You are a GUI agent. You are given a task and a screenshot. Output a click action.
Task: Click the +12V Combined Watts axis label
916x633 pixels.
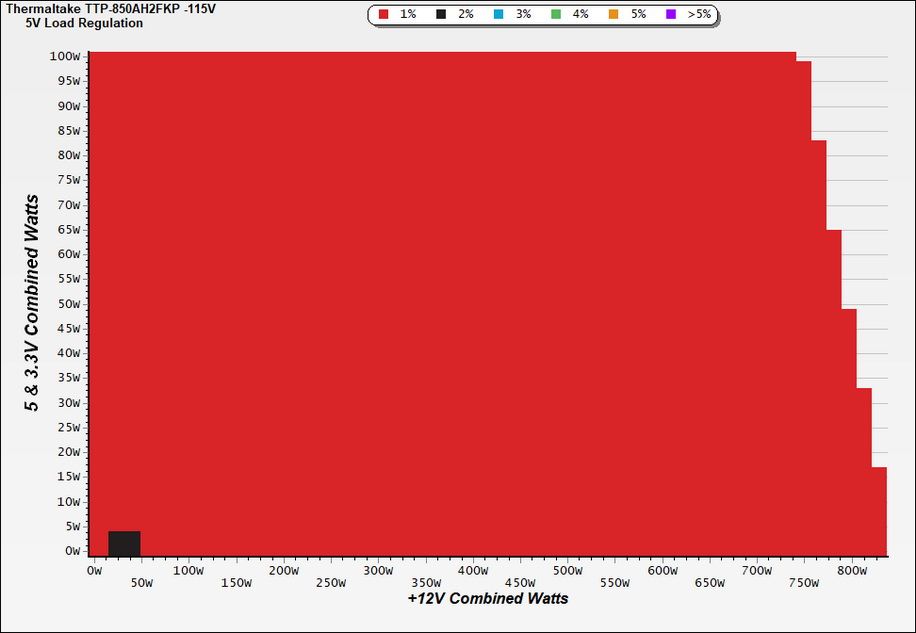click(488, 599)
